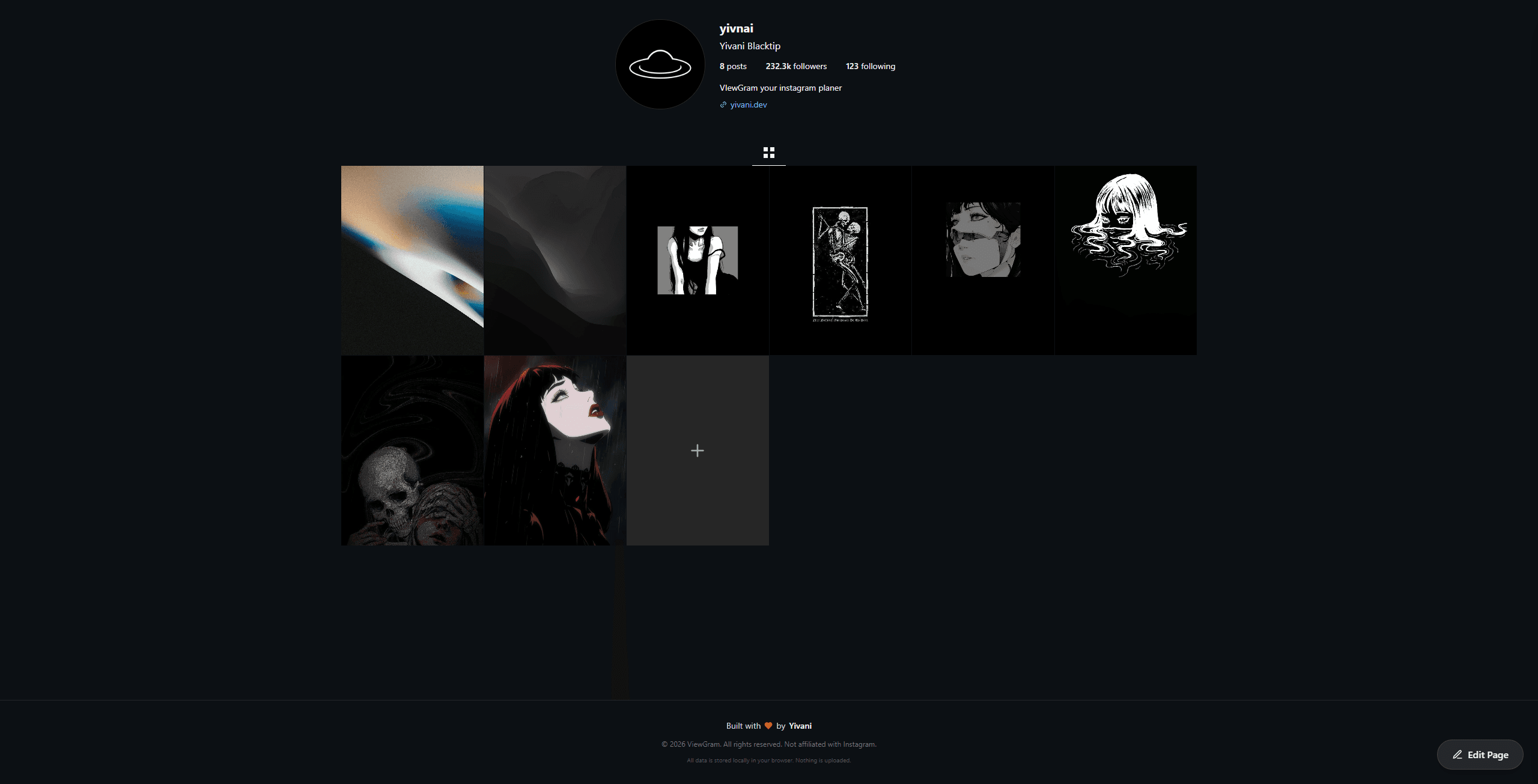
Task: Open the dark grey wavy gradient post
Action: coord(555,260)
